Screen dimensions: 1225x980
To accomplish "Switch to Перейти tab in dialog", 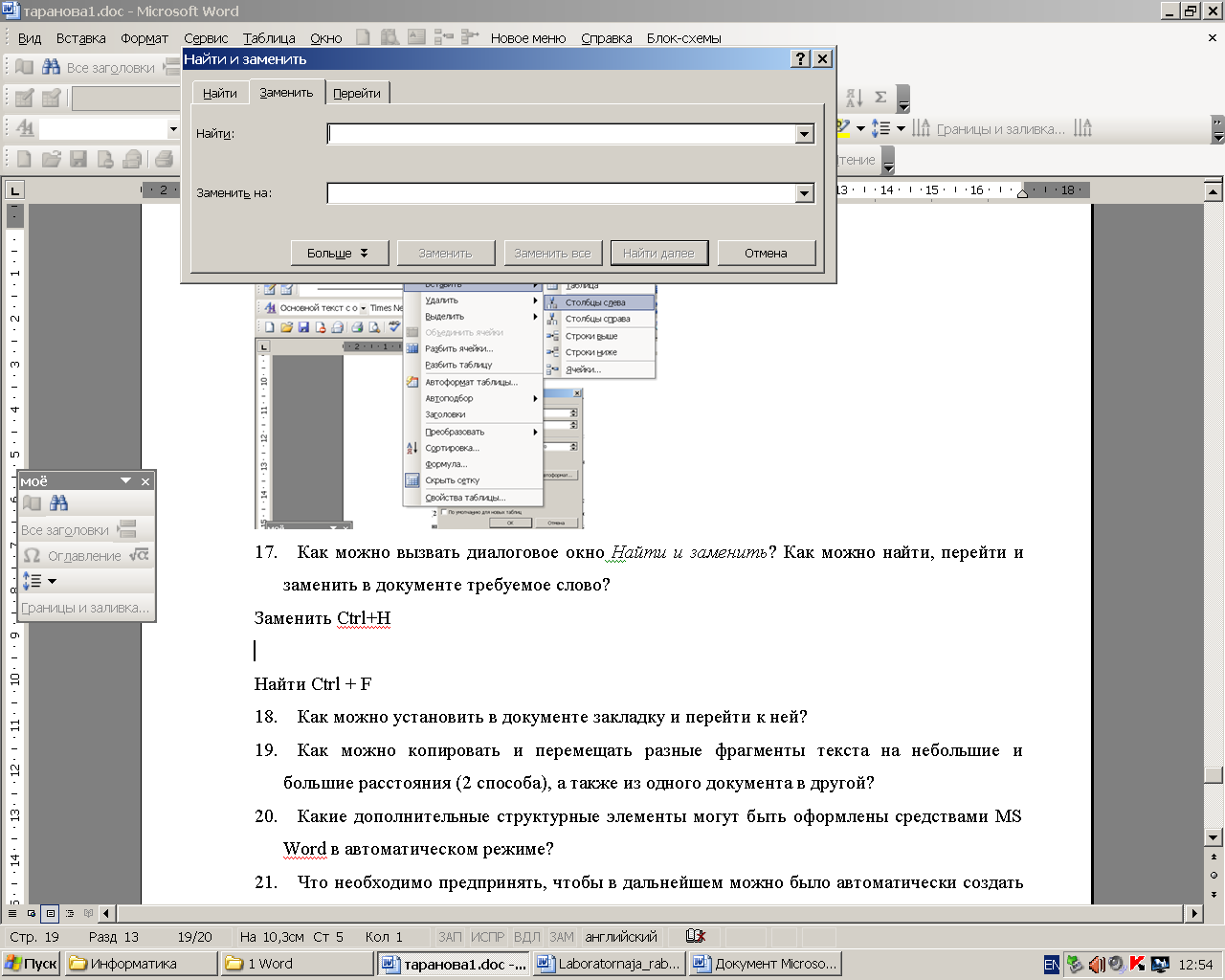I will point(357,93).
